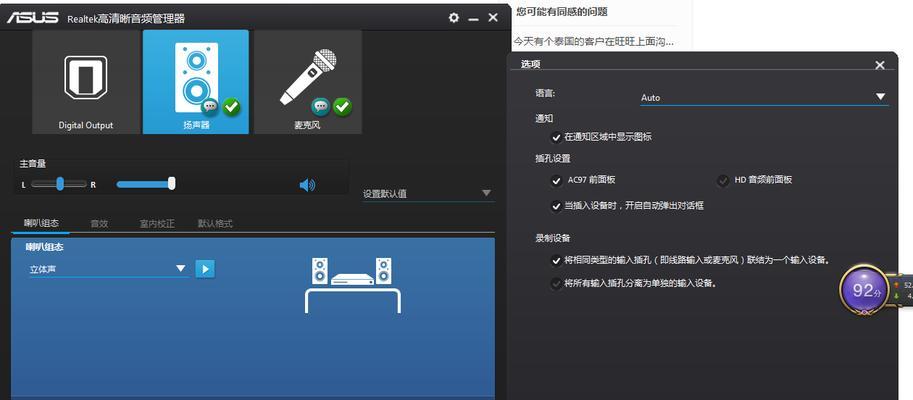Open the 语言 Auto language dropdown
The height and width of the screenshot is (400, 913).
coord(765,97)
